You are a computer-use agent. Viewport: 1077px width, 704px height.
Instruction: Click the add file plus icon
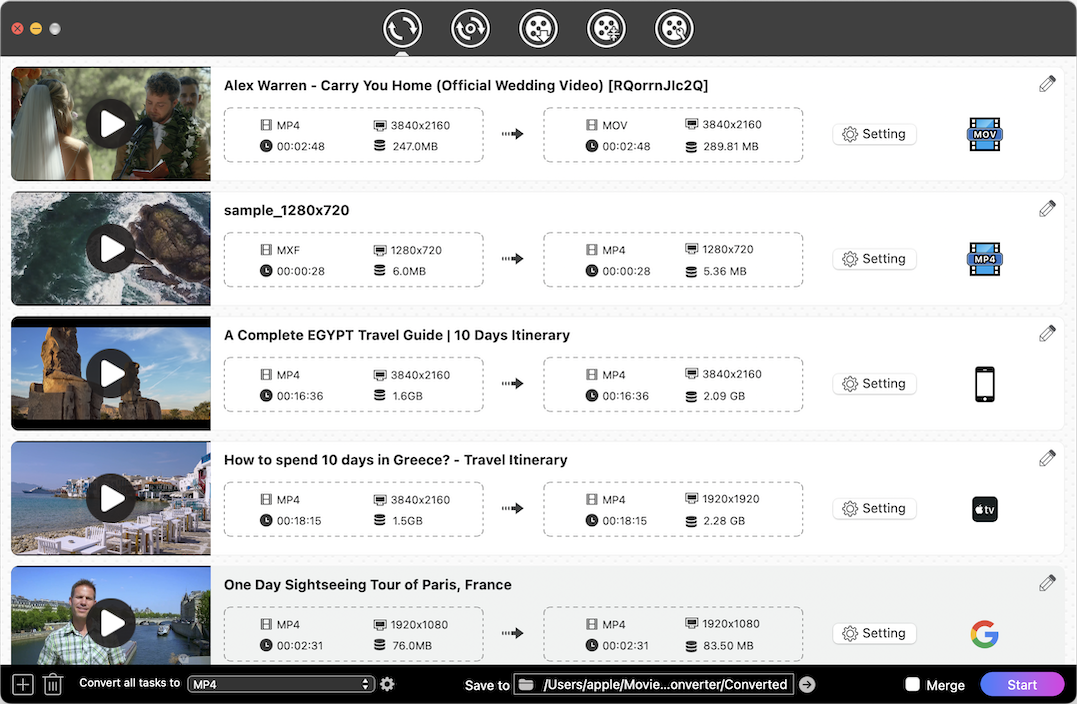[x=23, y=685]
